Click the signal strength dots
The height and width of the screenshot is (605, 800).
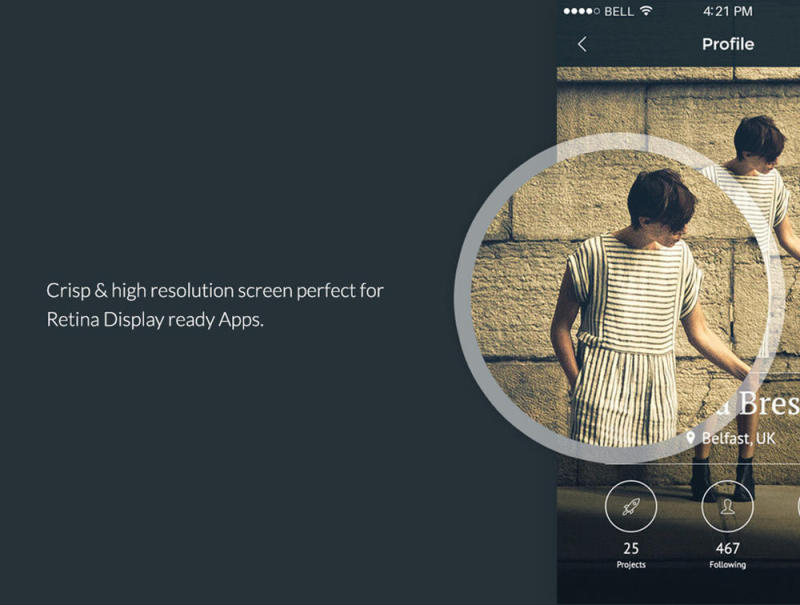tap(582, 11)
